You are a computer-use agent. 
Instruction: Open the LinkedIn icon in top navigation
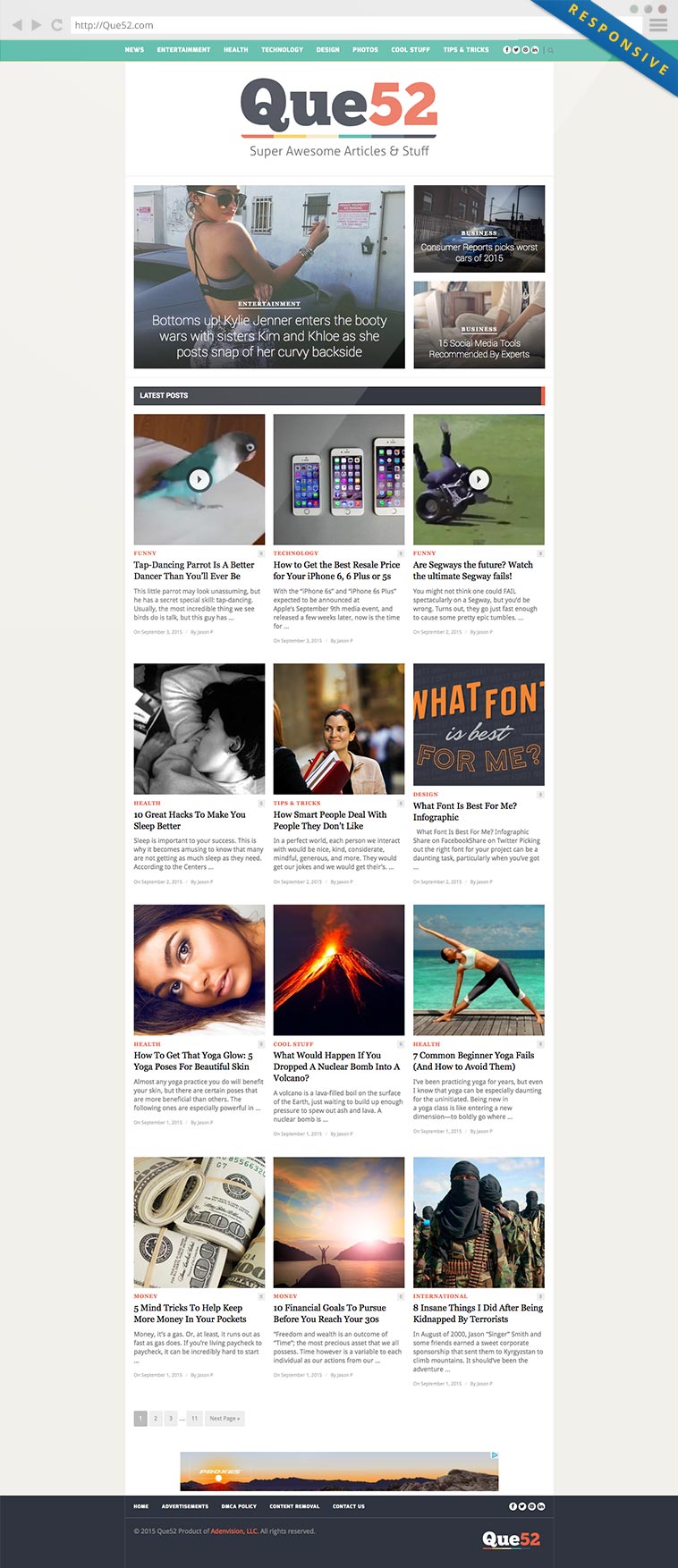(535, 50)
